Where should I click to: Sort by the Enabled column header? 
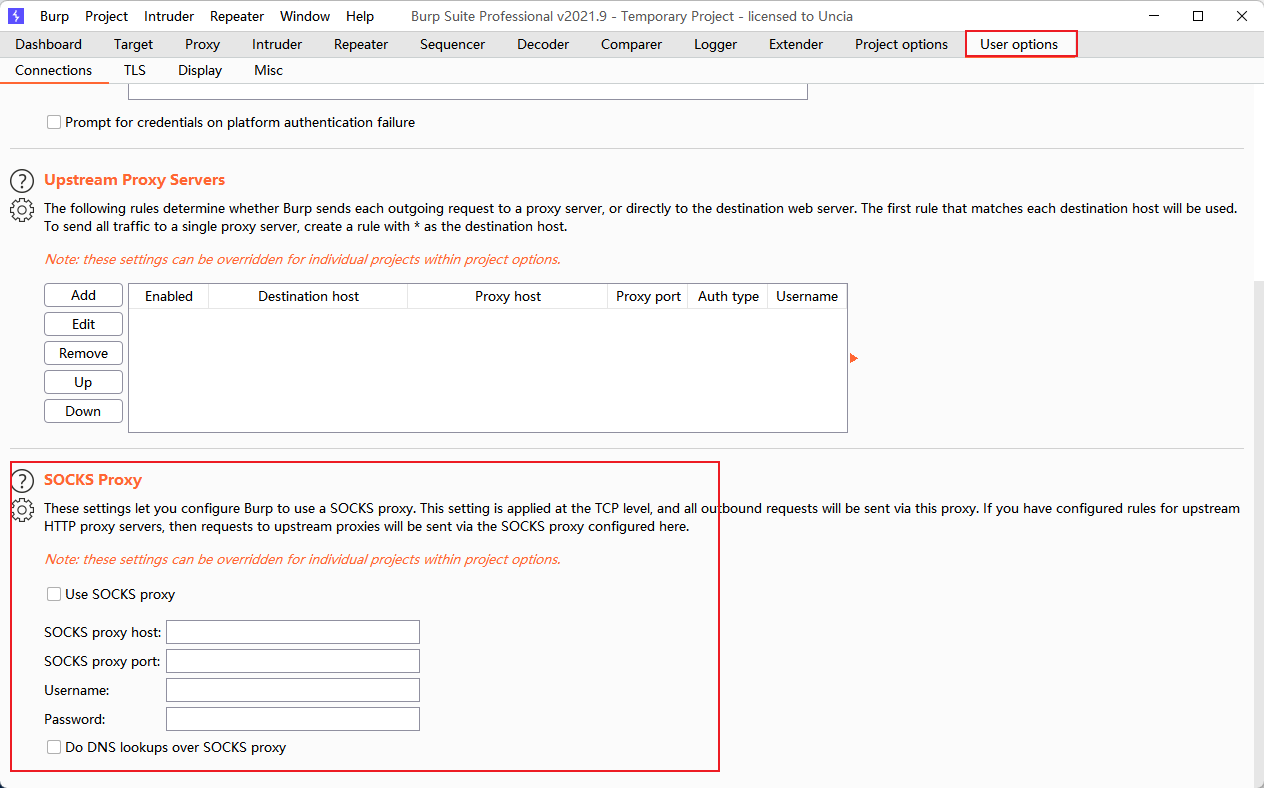(169, 296)
